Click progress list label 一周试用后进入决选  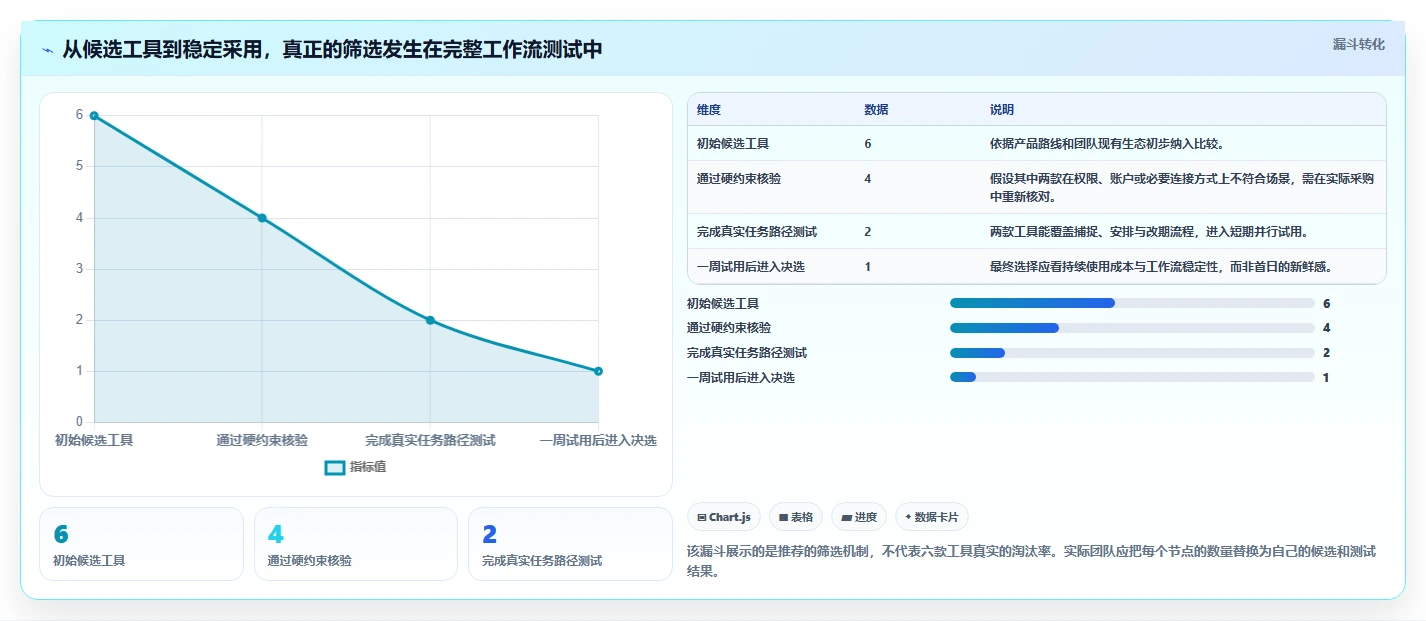tap(741, 377)
